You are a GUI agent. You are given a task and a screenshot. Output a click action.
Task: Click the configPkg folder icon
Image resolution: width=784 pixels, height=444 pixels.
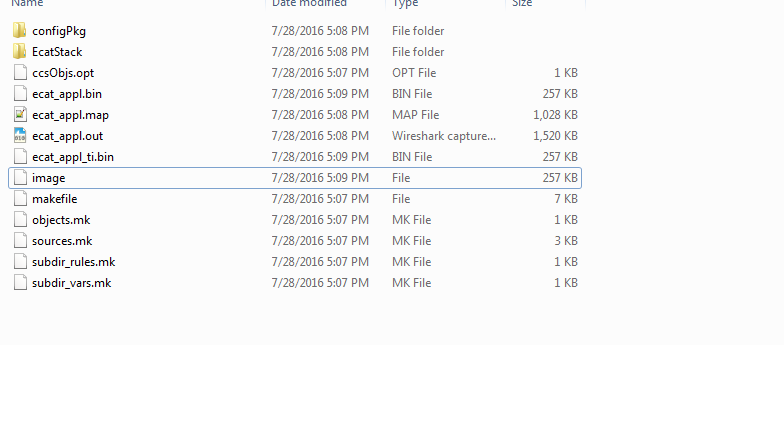pos(21,31)
